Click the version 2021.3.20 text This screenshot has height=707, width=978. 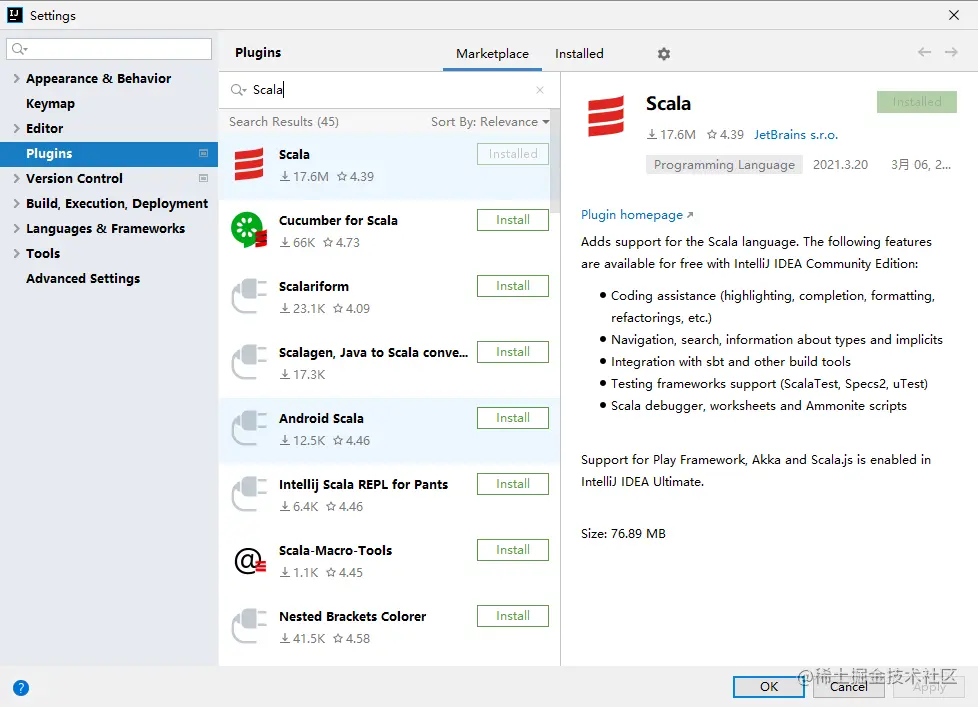[840, 165]
